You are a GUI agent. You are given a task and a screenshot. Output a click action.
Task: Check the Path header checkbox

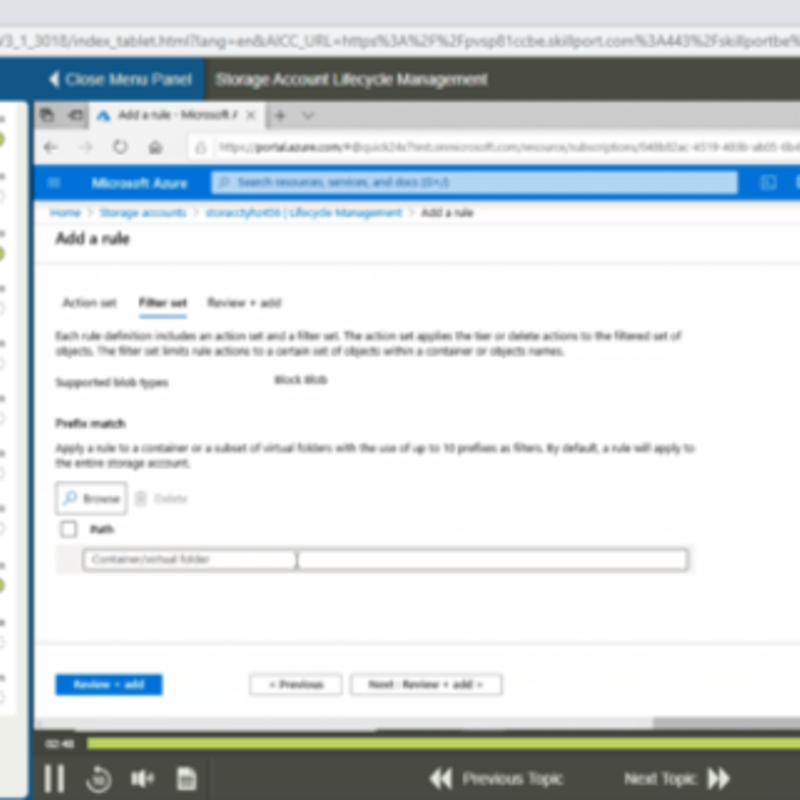click(68, 529)
